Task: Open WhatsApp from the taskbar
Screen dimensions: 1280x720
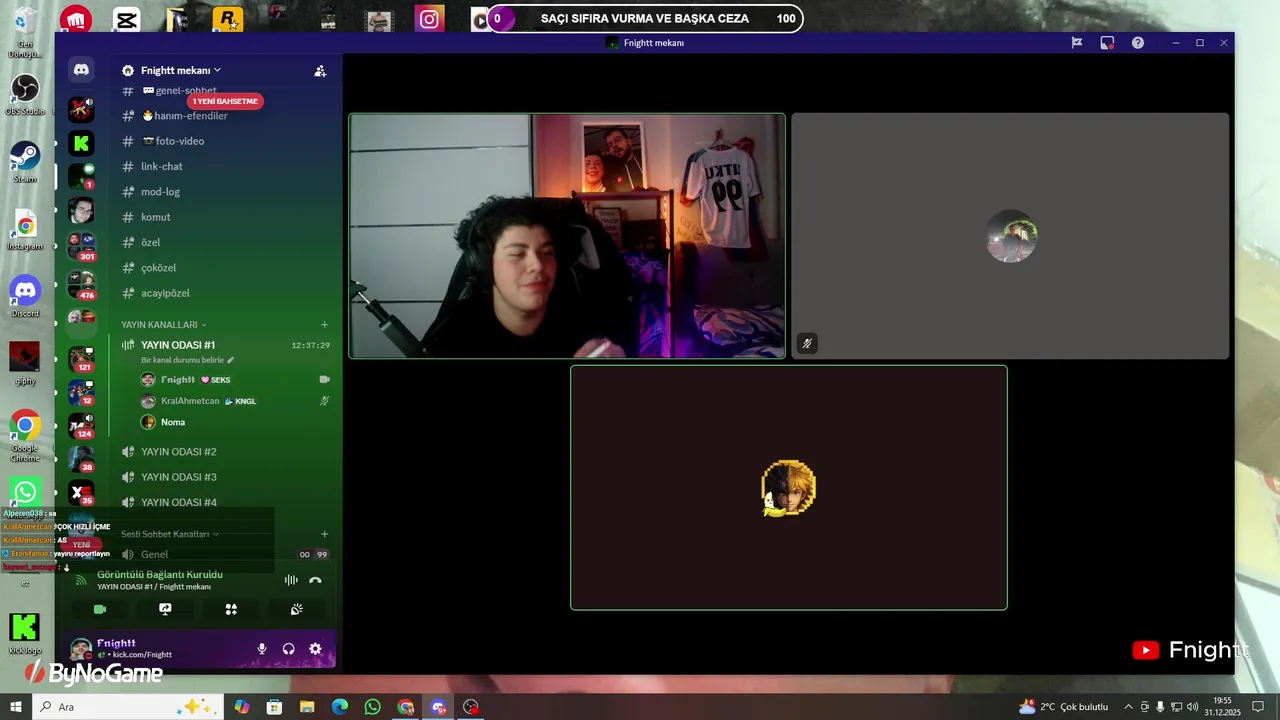Action: pos(372,707)
